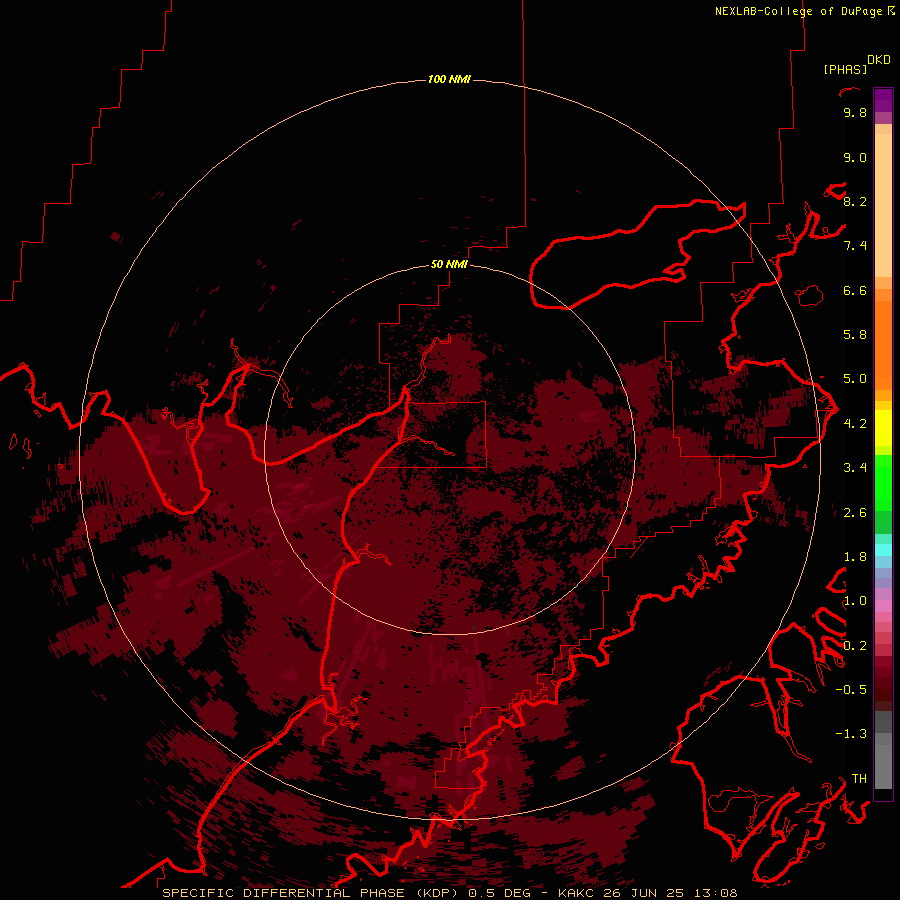The height and width of the screenshot is (900, 900).
Task: Click the 0.2 value on color scale
Action: [x=855, y=646]
